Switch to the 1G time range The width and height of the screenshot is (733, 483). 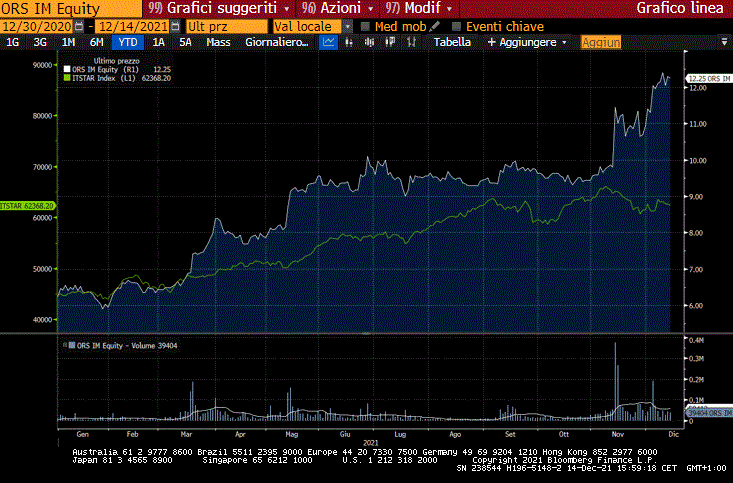point(13,42)
